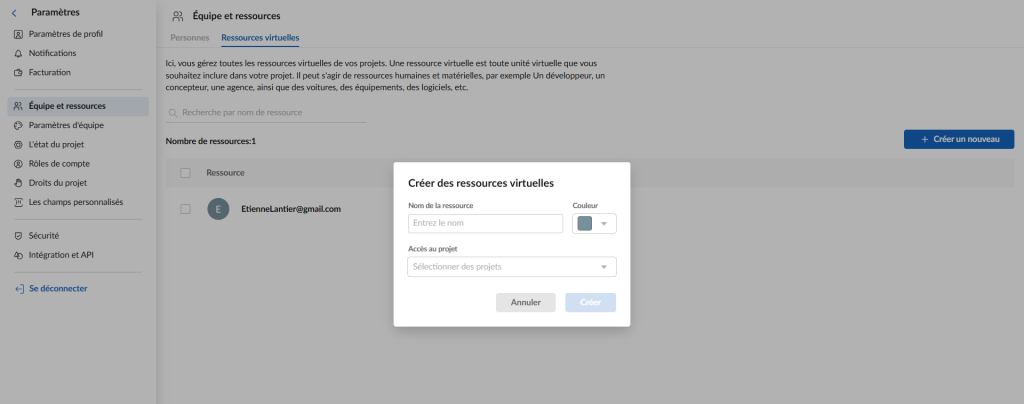Click the Paramètres de profil icon

pos(18,34)
